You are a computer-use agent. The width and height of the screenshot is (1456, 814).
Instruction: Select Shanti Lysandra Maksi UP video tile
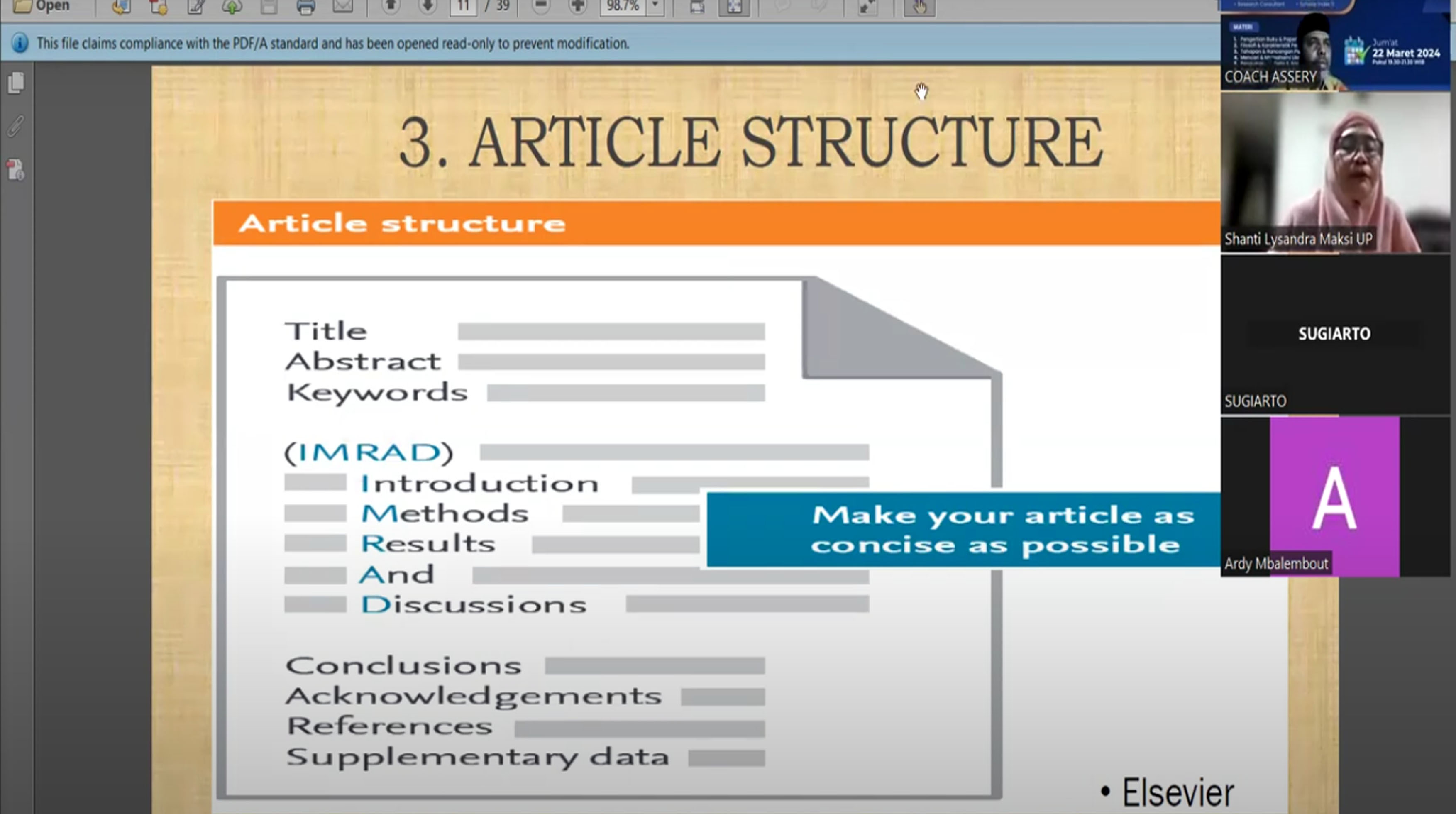(x=1335, y=172)
